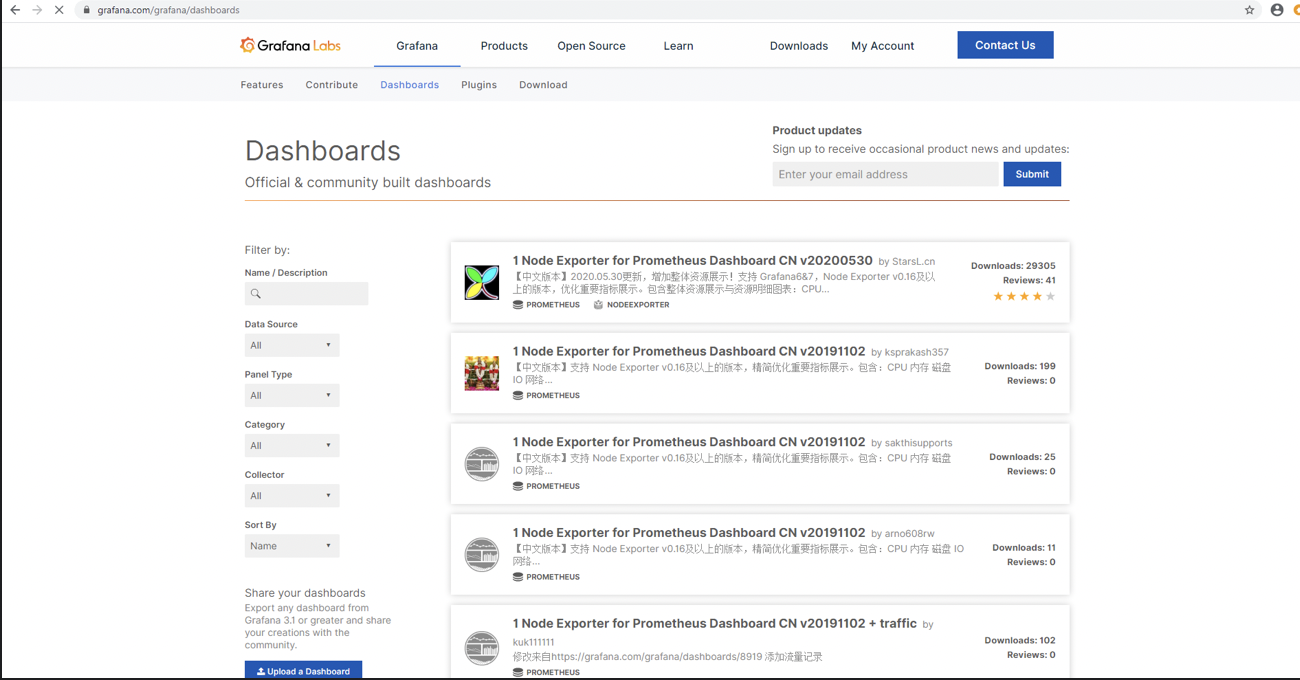Open the kuk111111 dashboard thumbnail
The height and width of the screenshot is (680, 1300).
point(481,647)
